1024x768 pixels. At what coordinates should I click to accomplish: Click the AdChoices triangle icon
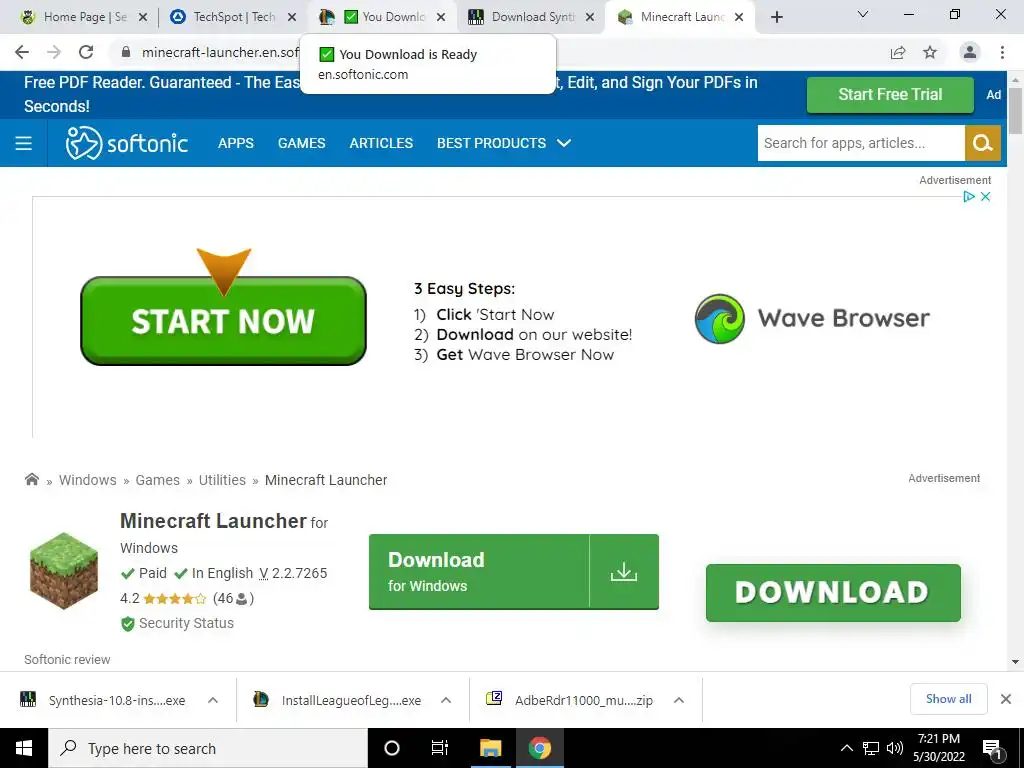tap(969, 197)
